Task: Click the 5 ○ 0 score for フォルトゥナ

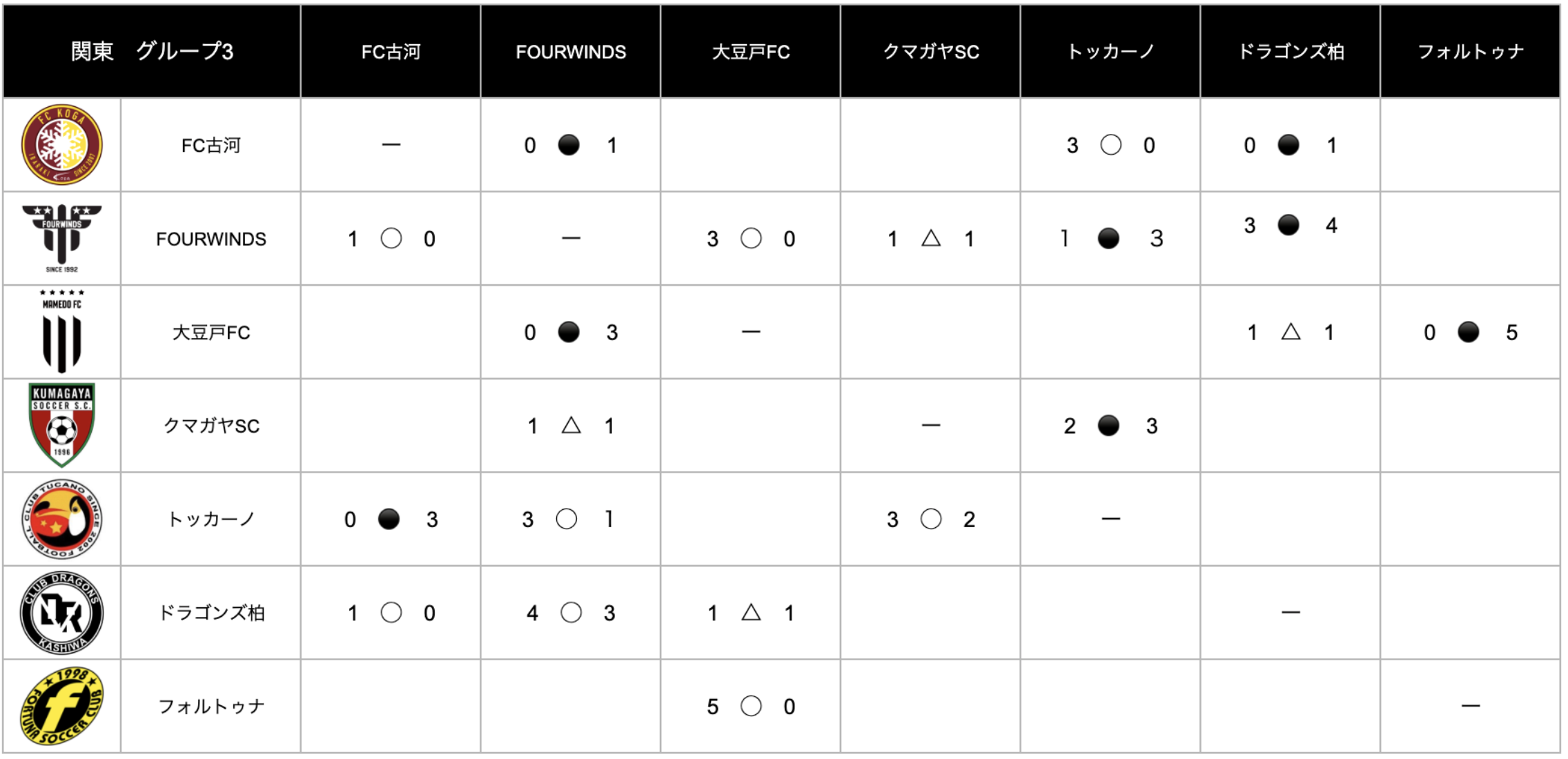Action: tap(751, 706)
